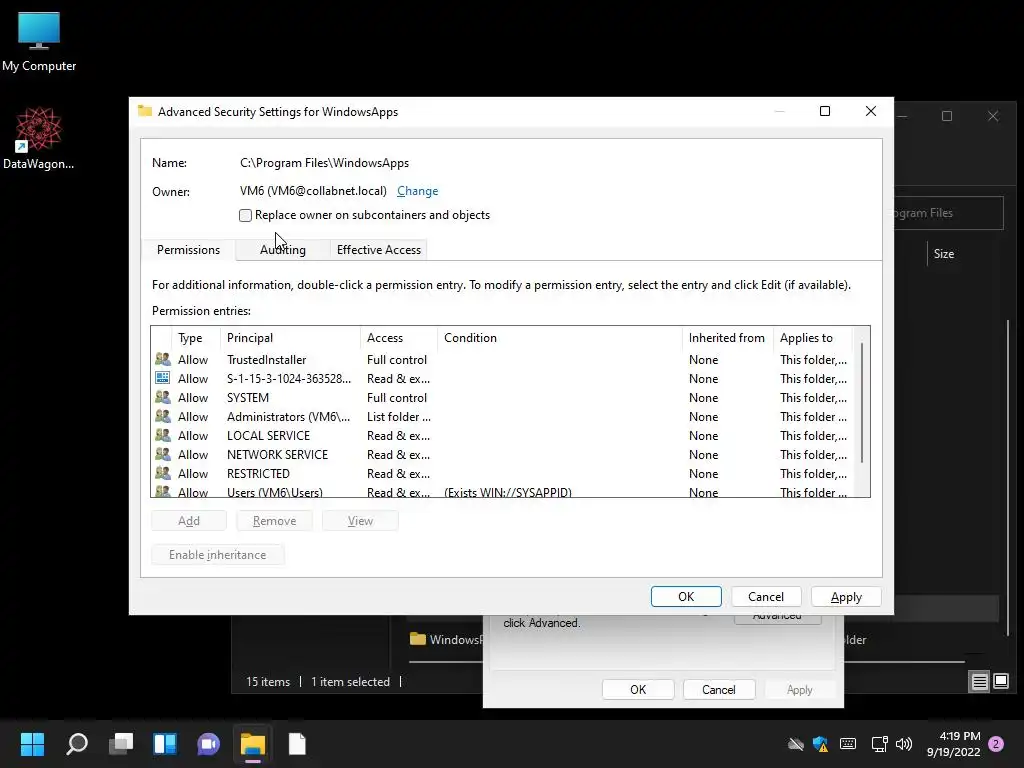Screen dimensions: 1024x768
Task: Click the owner name VM6 (VM6@collabnet.local)
Action: click(x=313, y=191)
